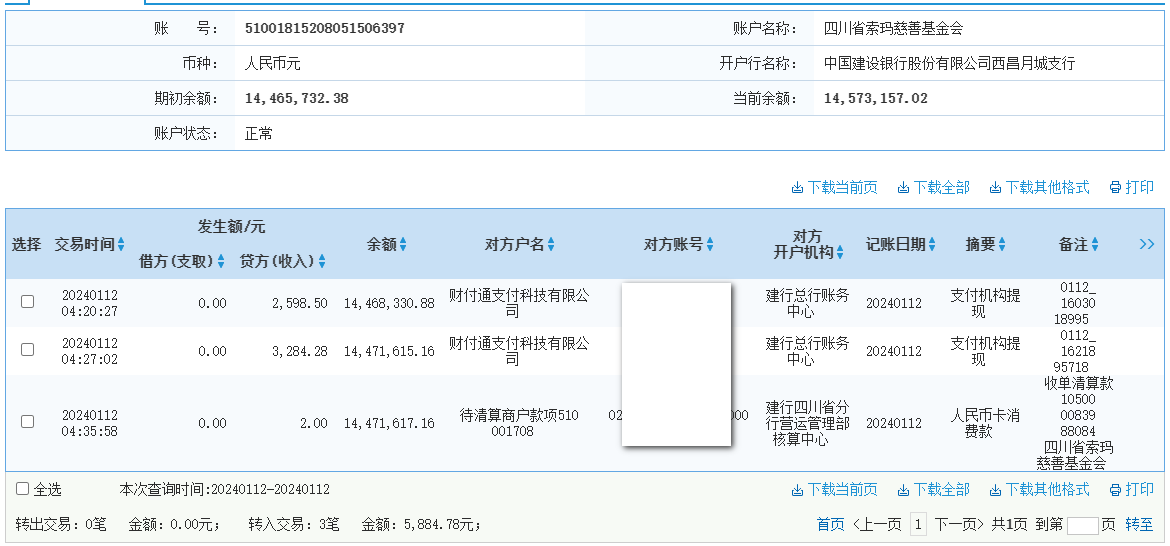The image size is (1170, 546).
Task: Click bottom 下载其他格式 link
Action: [1039, 490]
